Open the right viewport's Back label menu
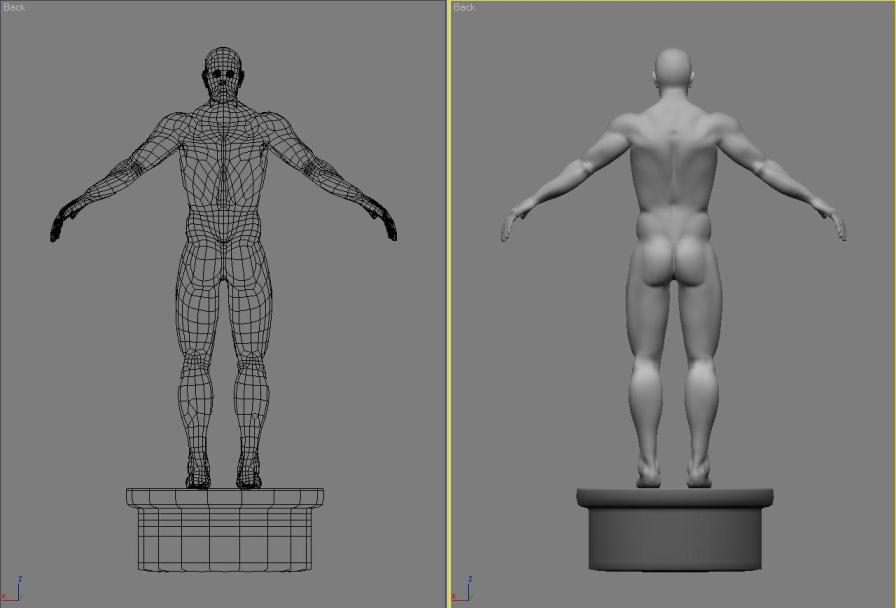 click(x=464, y=7)
